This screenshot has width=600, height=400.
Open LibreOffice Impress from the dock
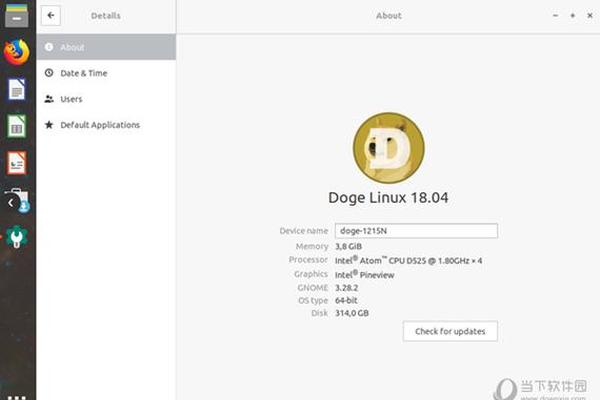[x=16, y=163]
